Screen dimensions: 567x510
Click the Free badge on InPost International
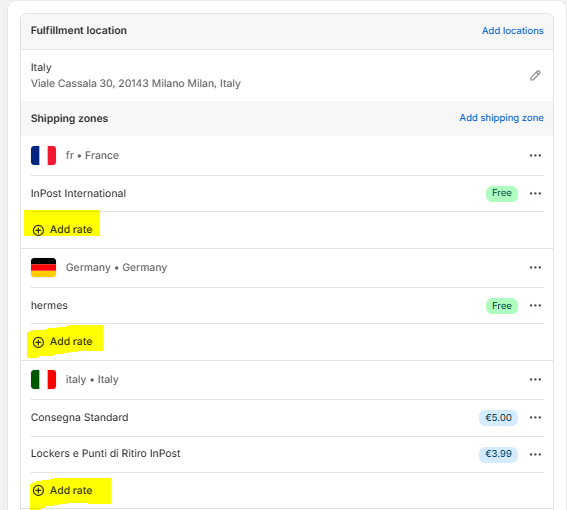click(x=502, y=194)
